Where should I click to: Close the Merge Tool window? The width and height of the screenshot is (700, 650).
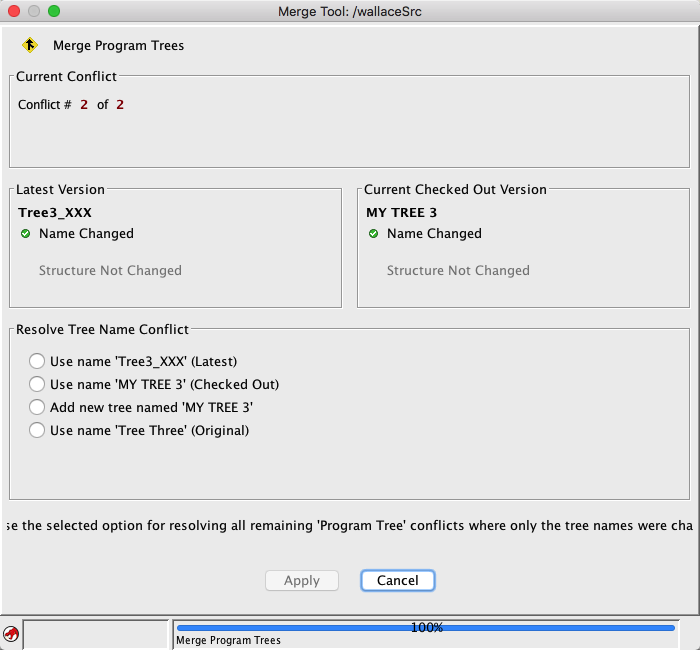(14, 11)
